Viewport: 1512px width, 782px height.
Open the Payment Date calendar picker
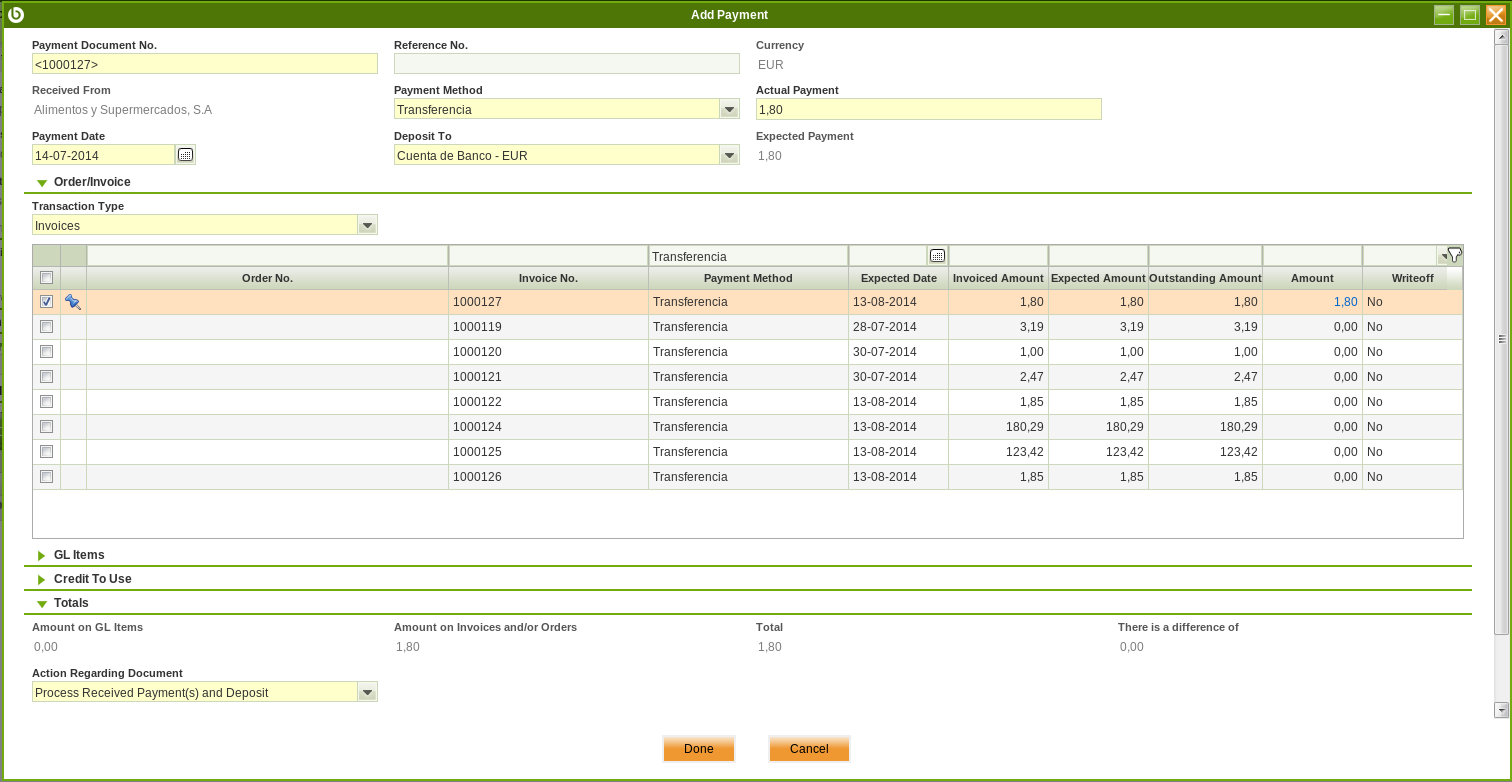(x=185, y=155)
